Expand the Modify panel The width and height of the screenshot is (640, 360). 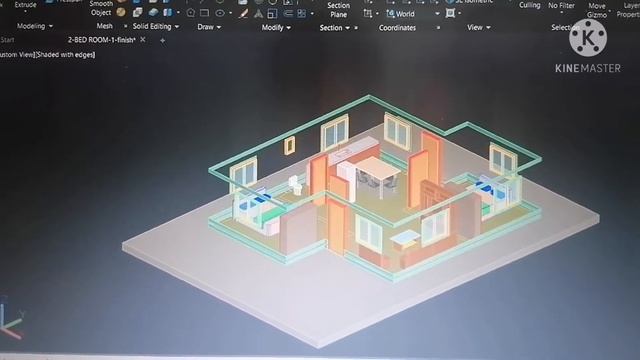276,28
